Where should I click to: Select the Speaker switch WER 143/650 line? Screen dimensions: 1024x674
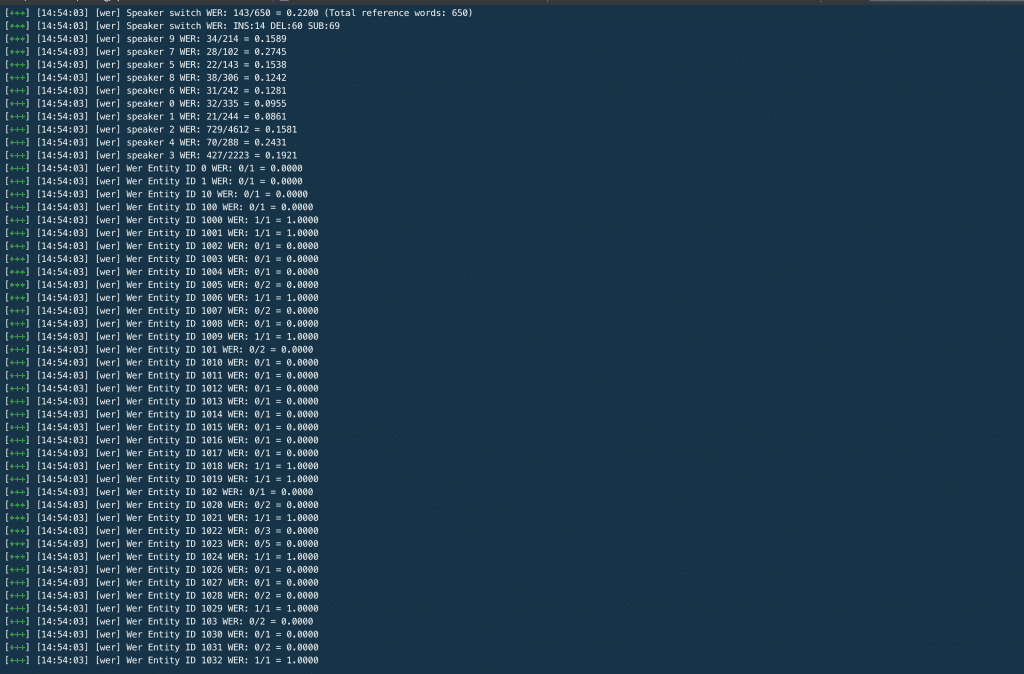click(x=238, y=13)
